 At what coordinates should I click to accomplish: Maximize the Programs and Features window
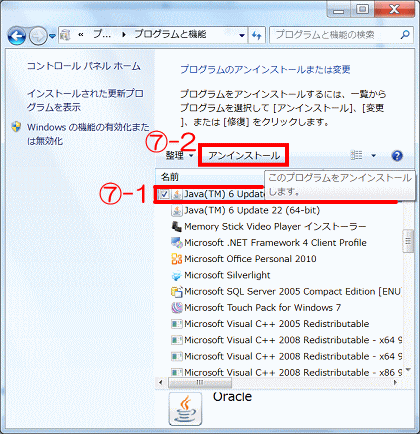362,9
